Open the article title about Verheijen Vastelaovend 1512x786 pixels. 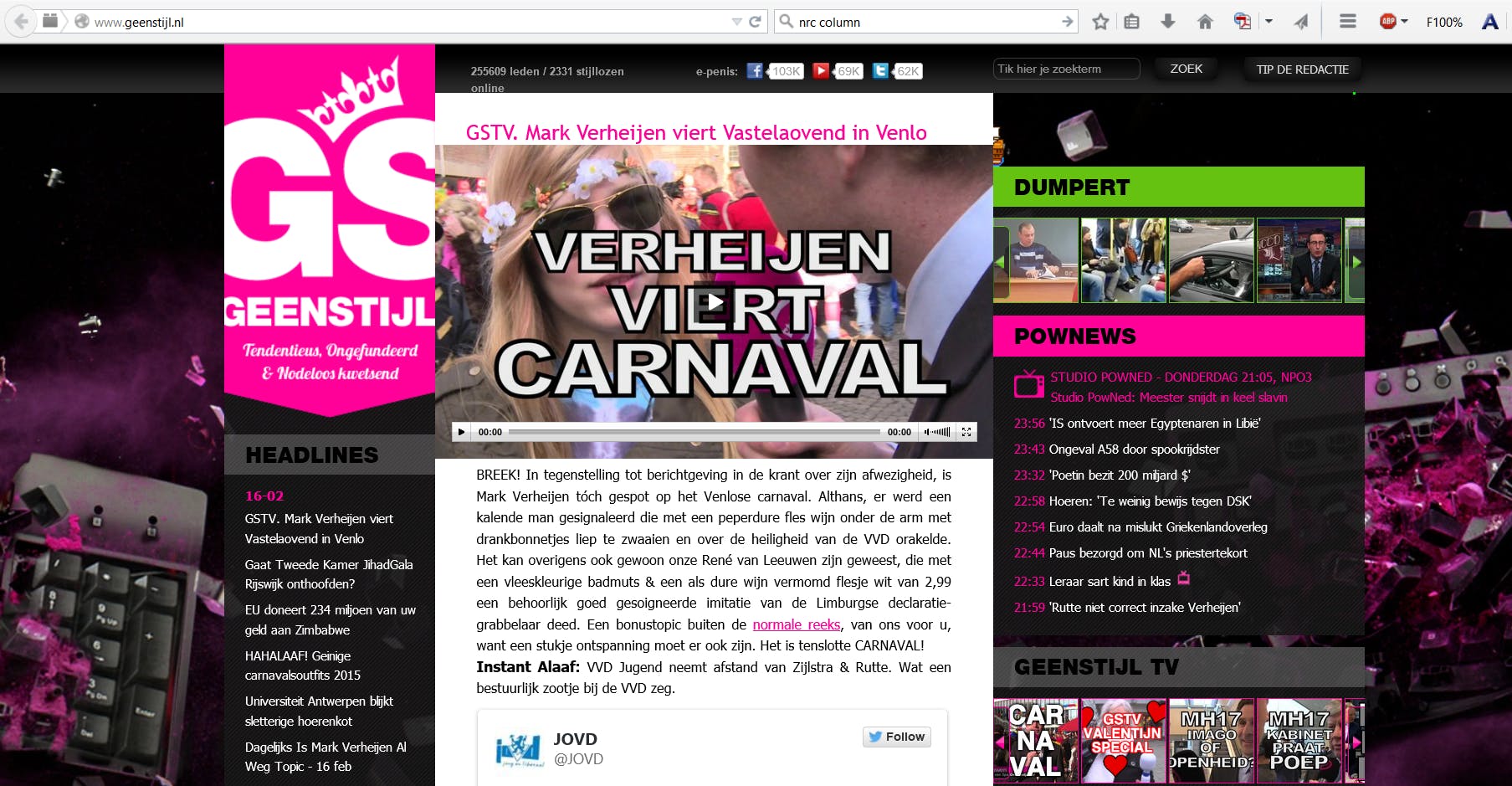tap(696, 132)
